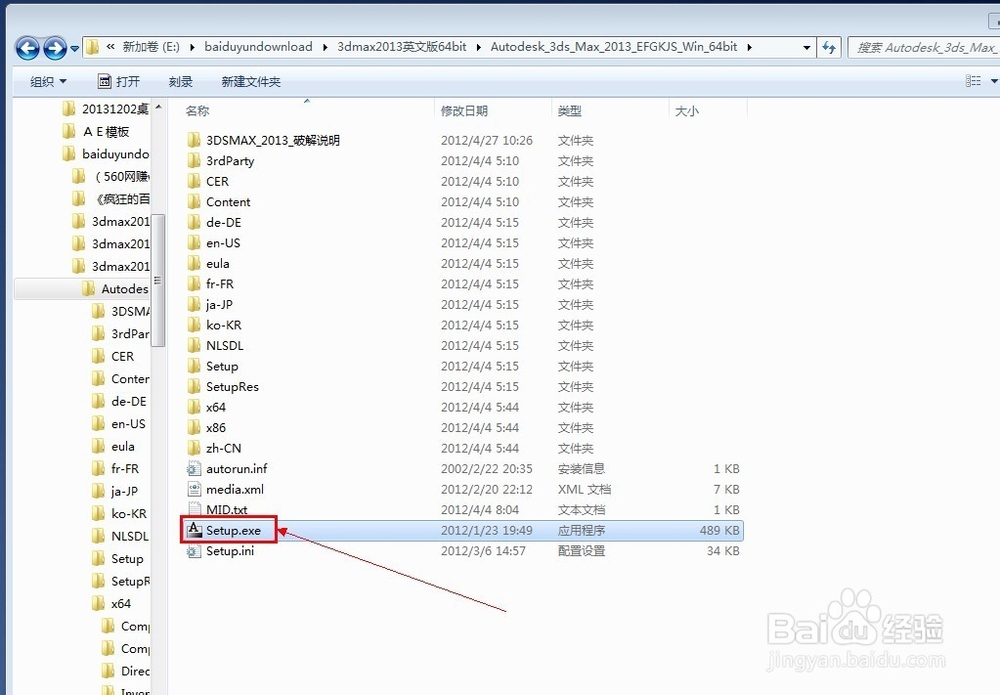The image size is (1000, 695).
Task: Select the Setup folder icon in file list
Action: pos(194,366)
